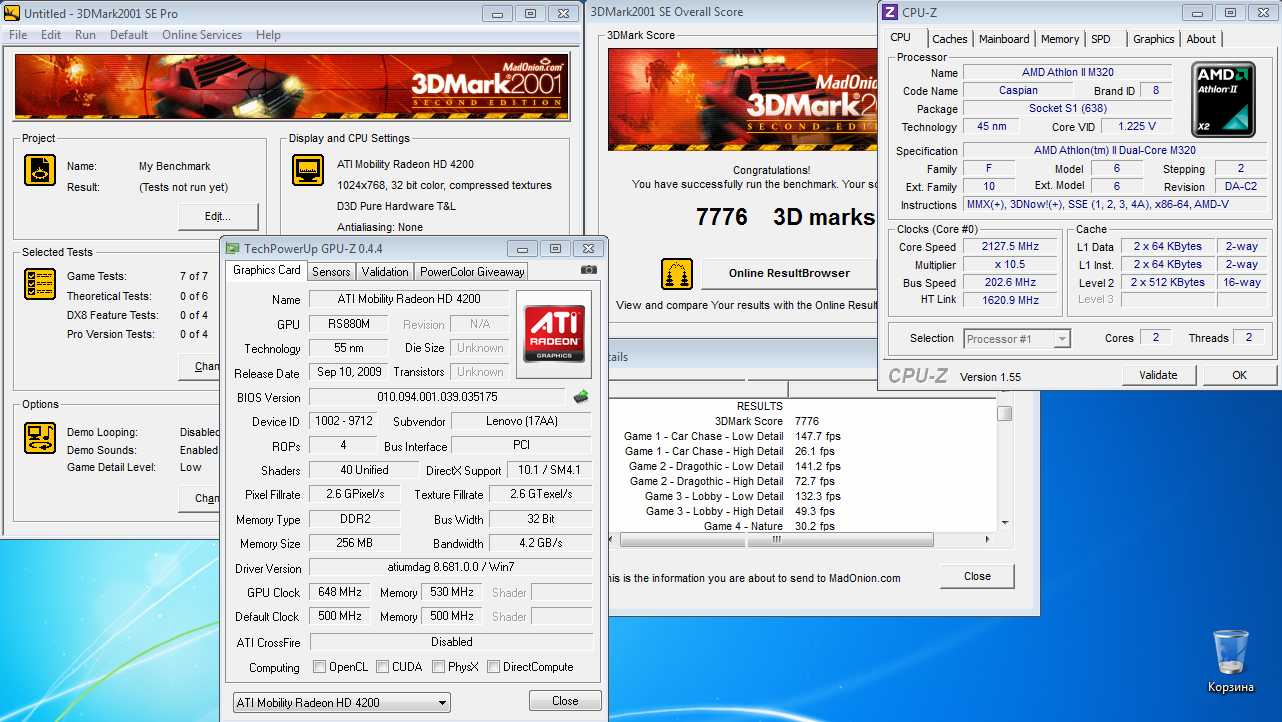Click the GPU-Z title bar icon

(x=232, y=248)
